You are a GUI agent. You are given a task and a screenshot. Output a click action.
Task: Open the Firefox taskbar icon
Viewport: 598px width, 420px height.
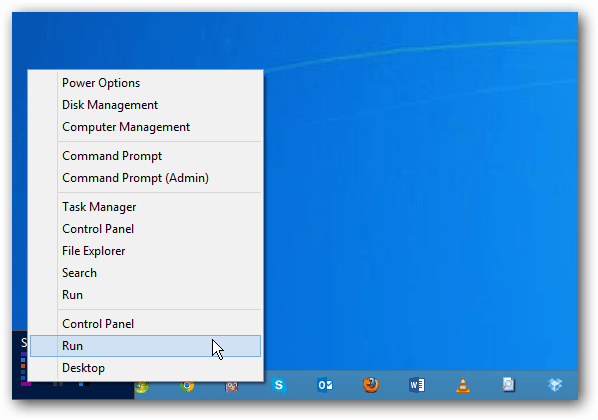(x=371, y=385)
